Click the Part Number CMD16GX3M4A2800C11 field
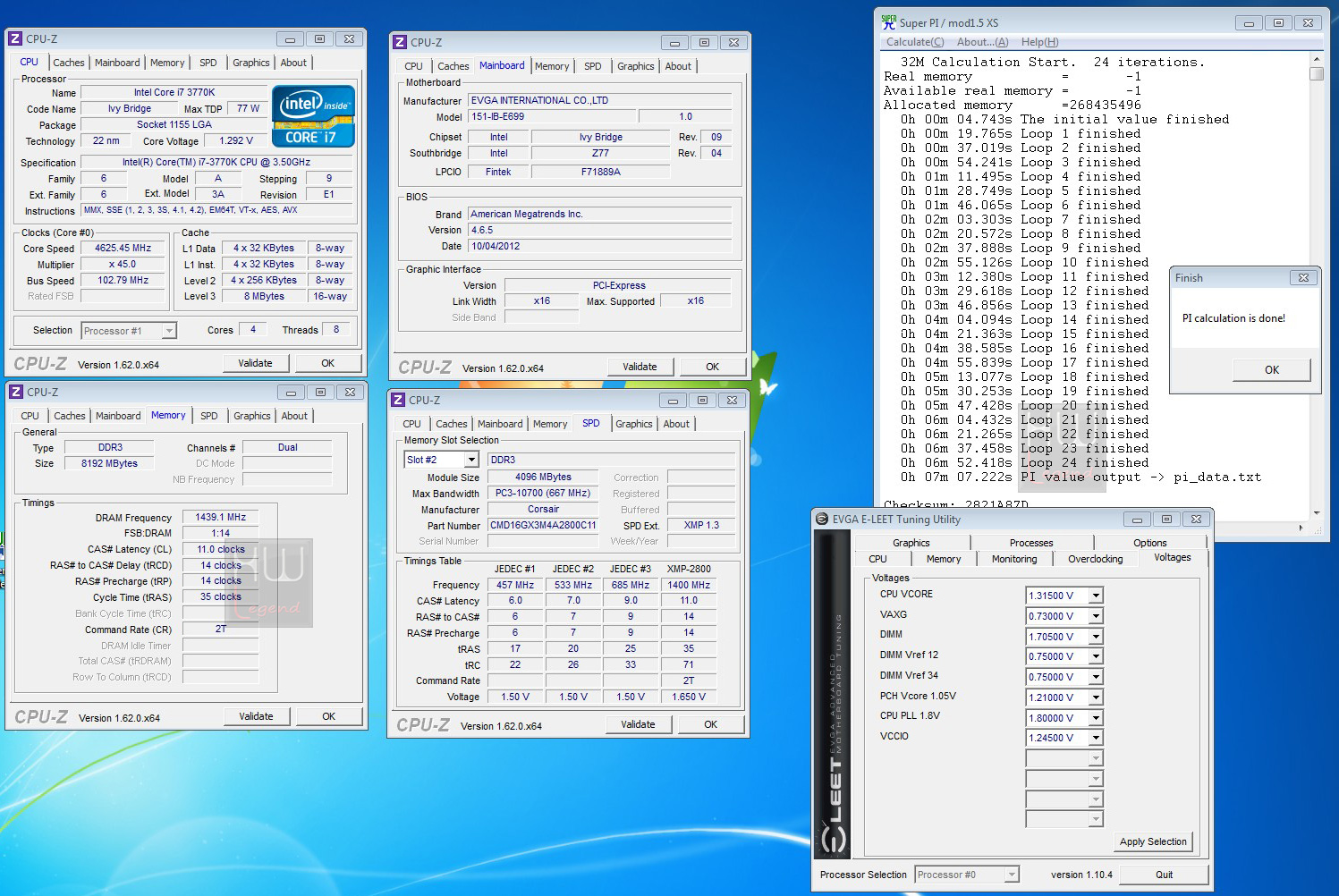Image resolution: width=1339 pixels, height=896 pixels. click(x=543, y=526)
